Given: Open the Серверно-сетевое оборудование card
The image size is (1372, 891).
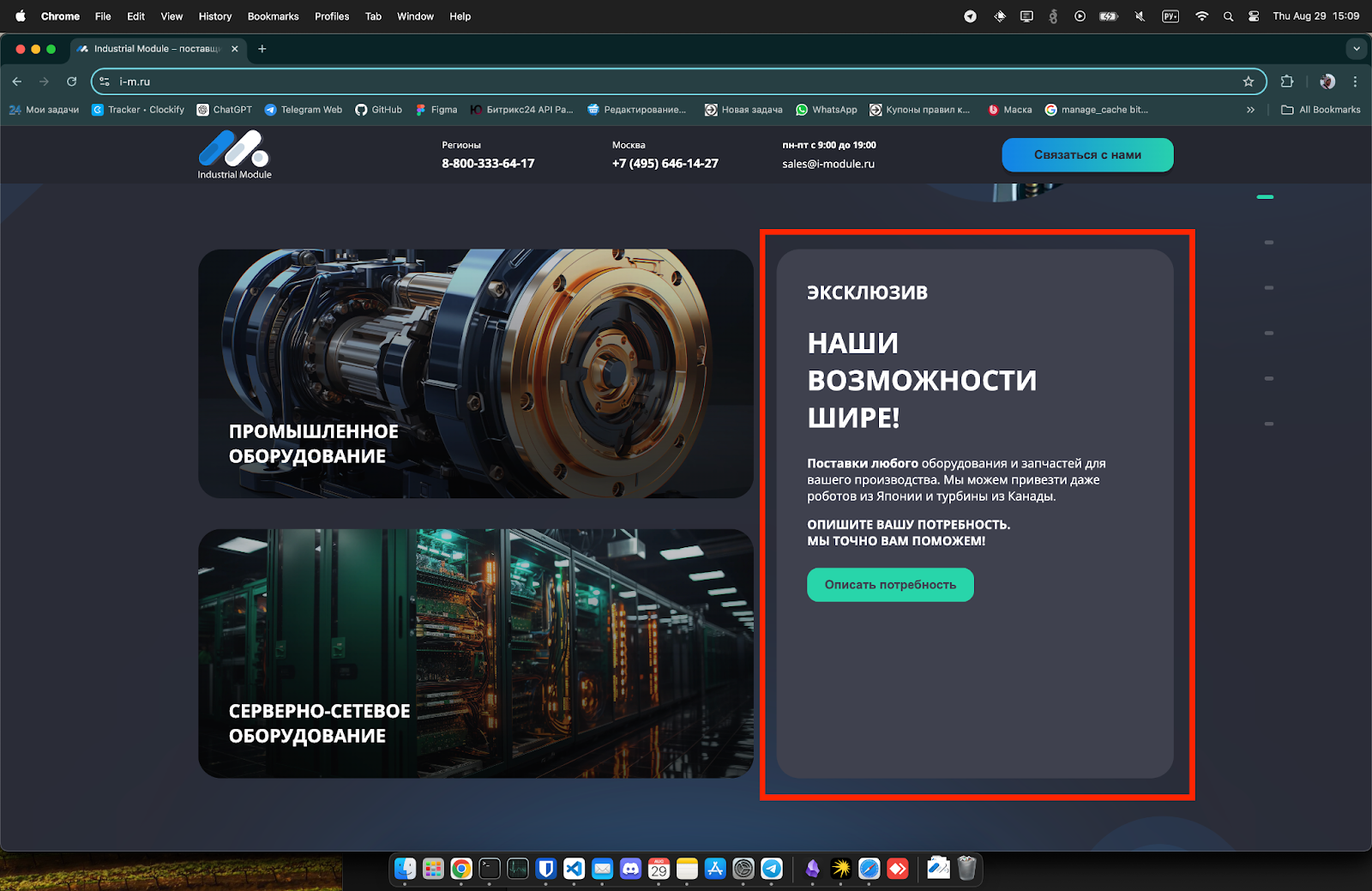Looking at the screenshot, I should (x=476, y=653).
